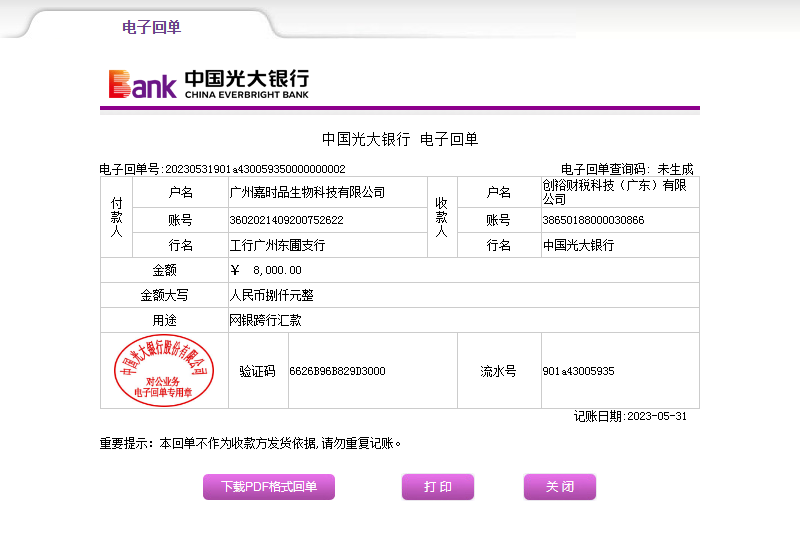Click the 重要提示 notice line
Viewport: 800px width, 534px height.
point(251,443)
